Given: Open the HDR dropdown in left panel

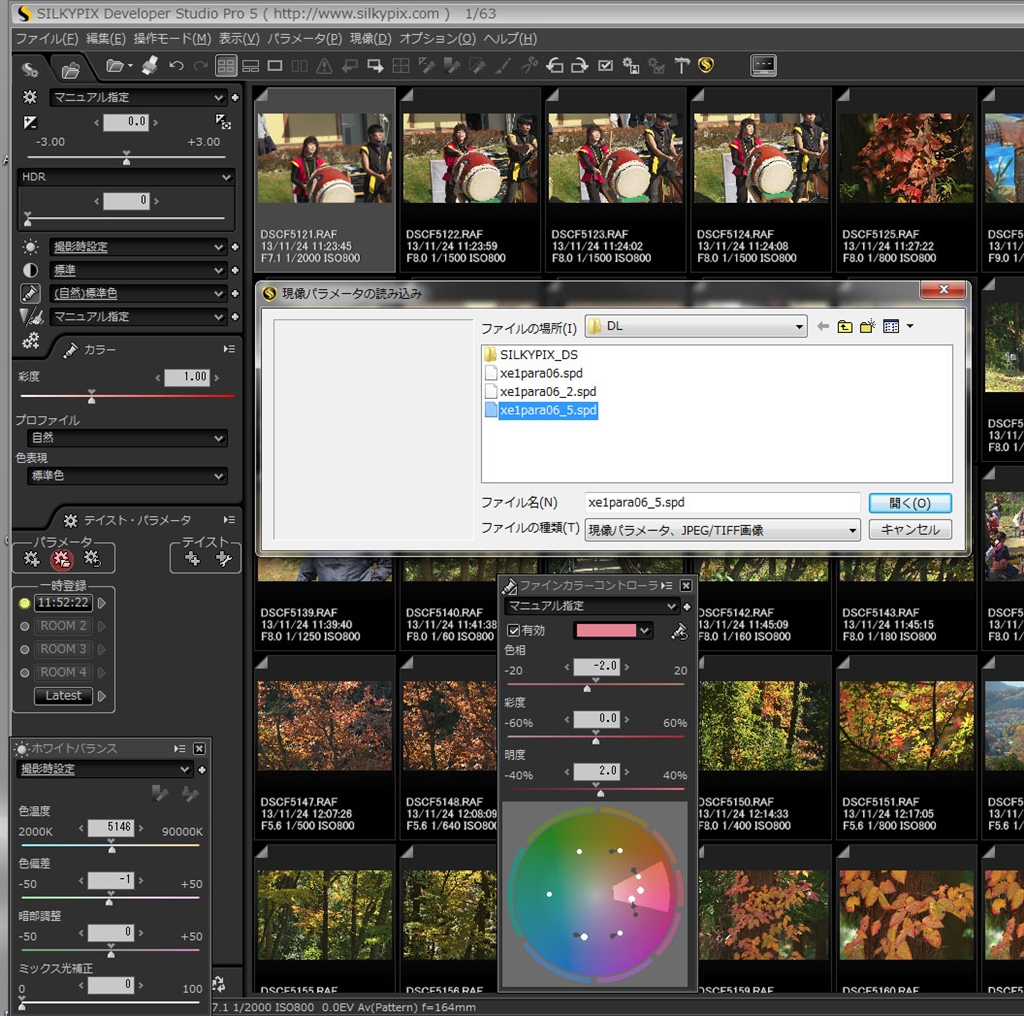Looking at the screenshot, I should click(226, 177).
